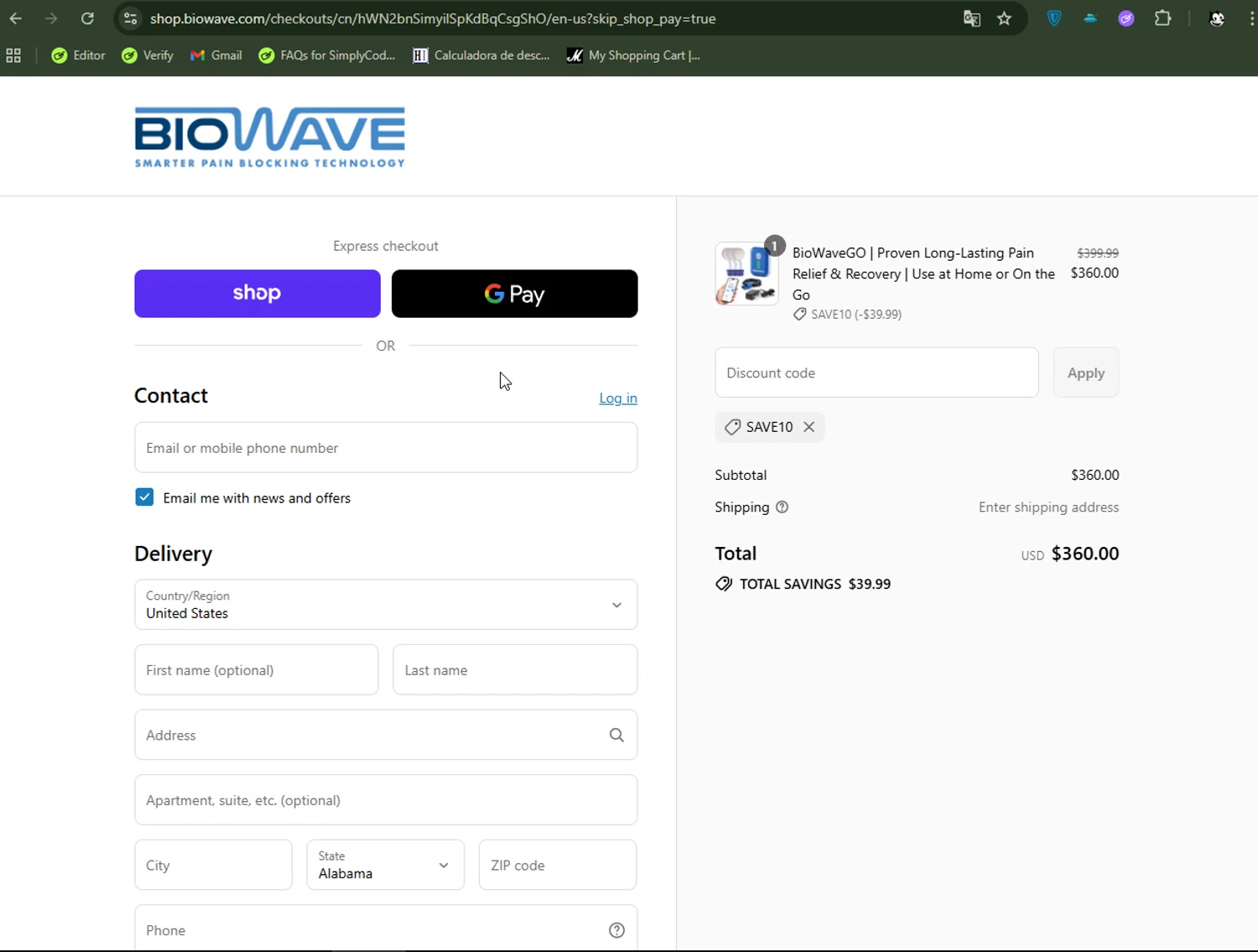Open the Extensions puzzle menu
The image size is (1258, 952).
click(1162, 18)
